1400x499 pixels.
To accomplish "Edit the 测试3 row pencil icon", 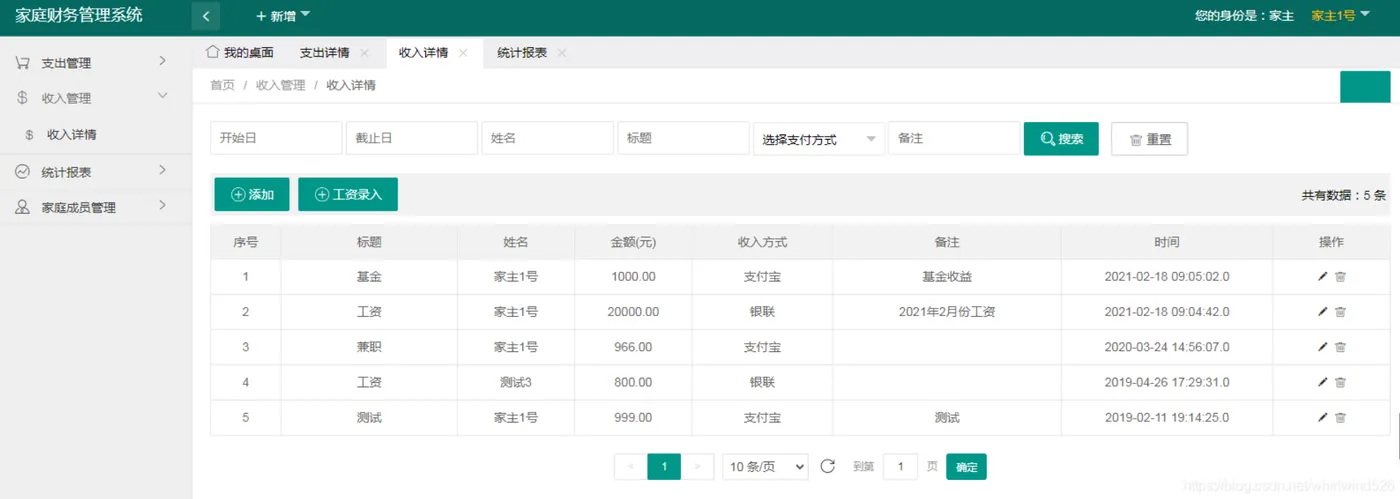I will pyautogui.click(x=1323, y=382).
